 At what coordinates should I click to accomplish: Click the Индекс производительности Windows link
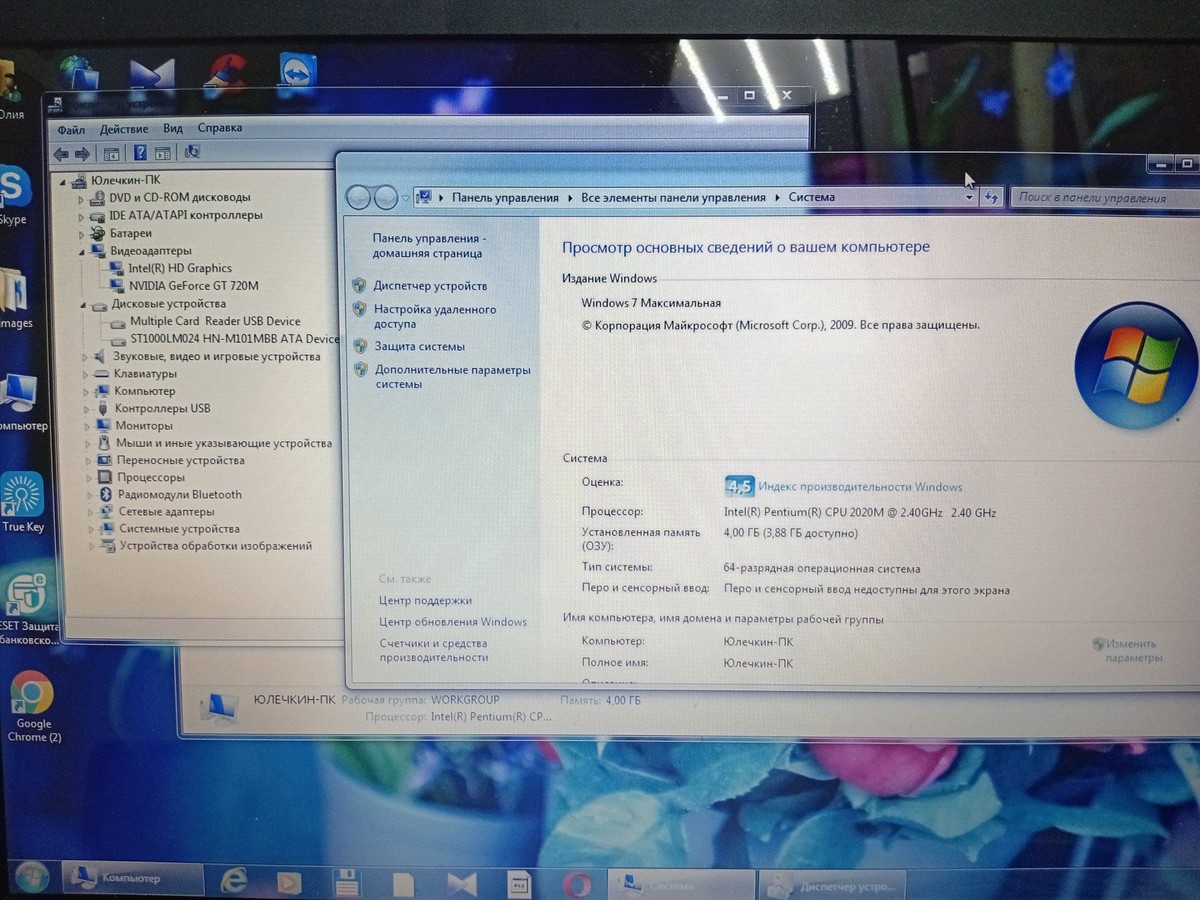coord(860,487)
